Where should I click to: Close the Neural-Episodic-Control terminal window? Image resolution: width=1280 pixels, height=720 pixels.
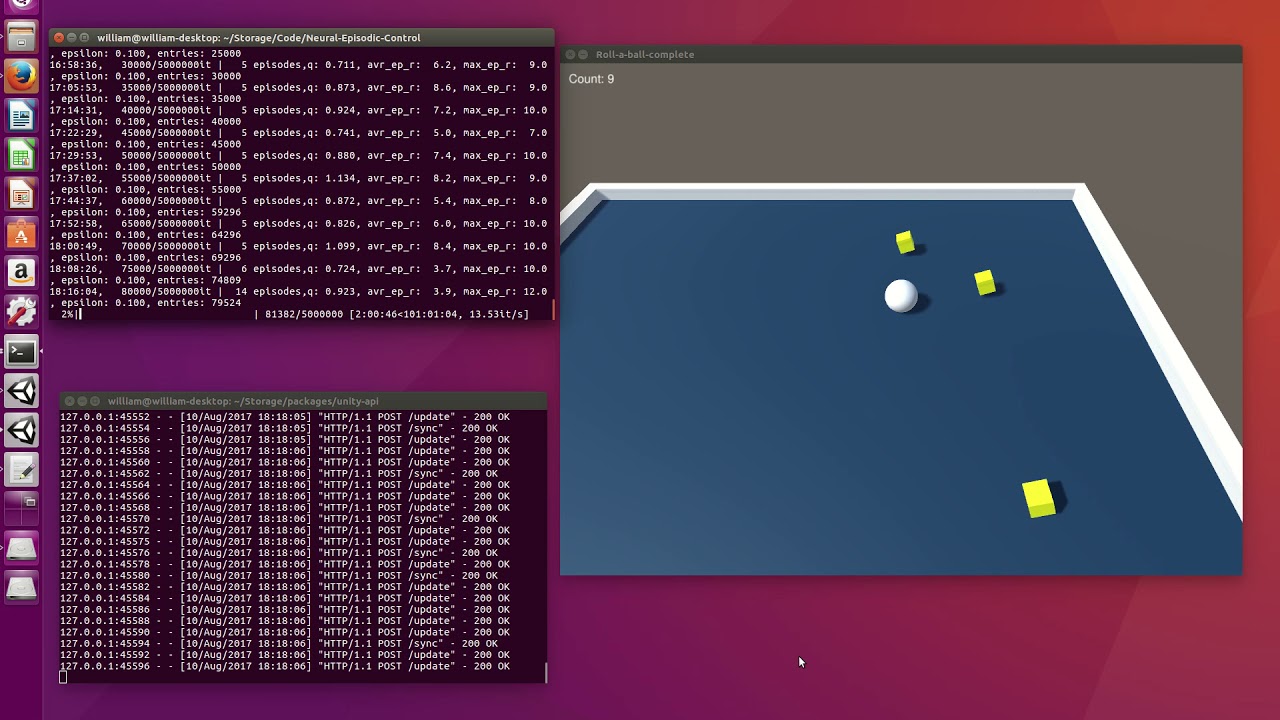pyautogui.click(x=58, y=38)
